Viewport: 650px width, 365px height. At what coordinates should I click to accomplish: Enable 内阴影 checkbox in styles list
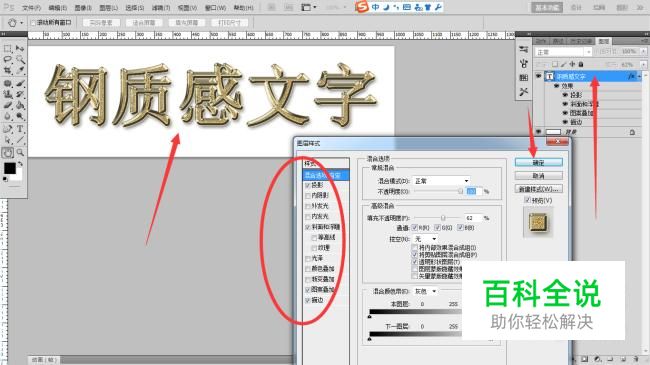[x=308, y=195]
